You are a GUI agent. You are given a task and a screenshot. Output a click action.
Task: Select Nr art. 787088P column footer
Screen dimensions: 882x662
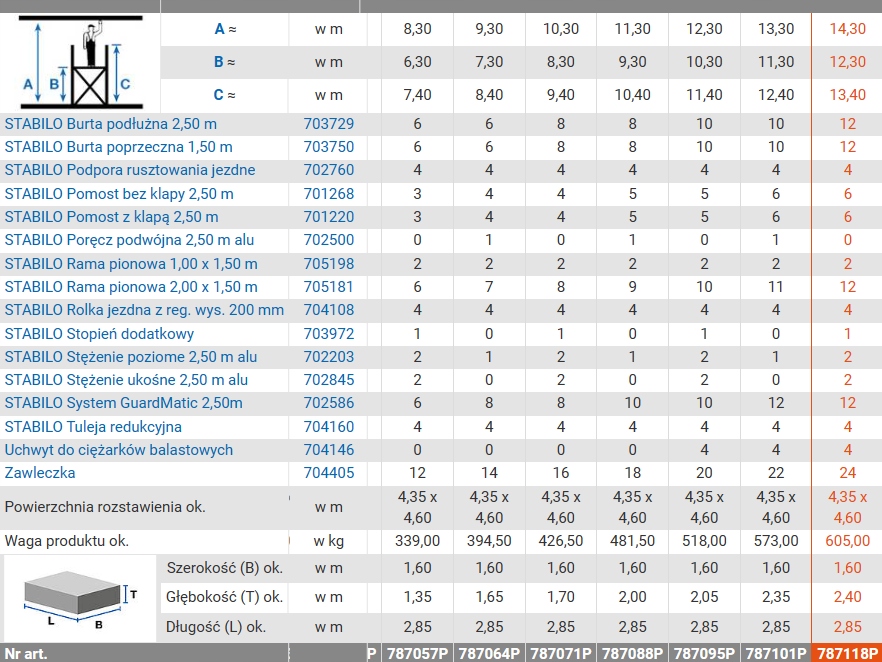click(632, 654)
